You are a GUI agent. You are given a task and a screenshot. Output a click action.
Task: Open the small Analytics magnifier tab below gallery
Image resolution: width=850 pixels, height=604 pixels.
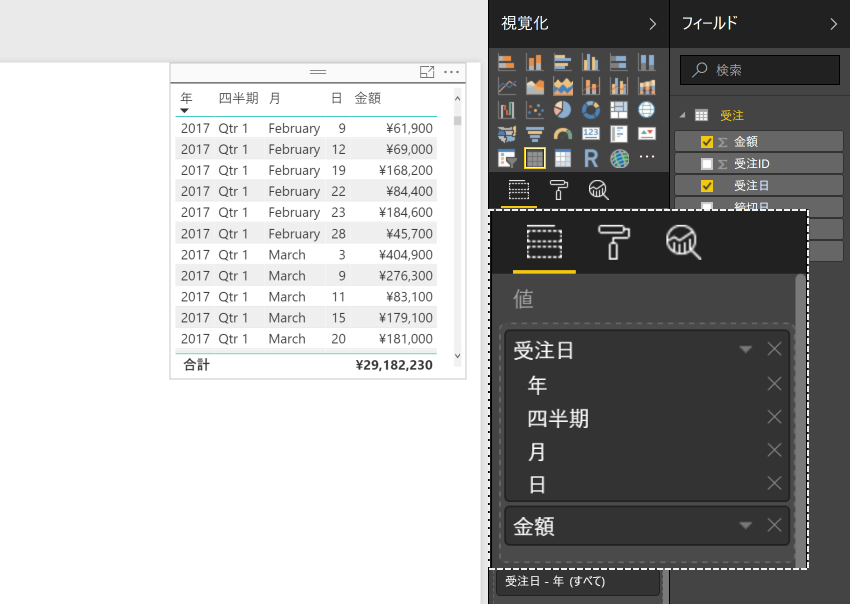pos(598,190)
